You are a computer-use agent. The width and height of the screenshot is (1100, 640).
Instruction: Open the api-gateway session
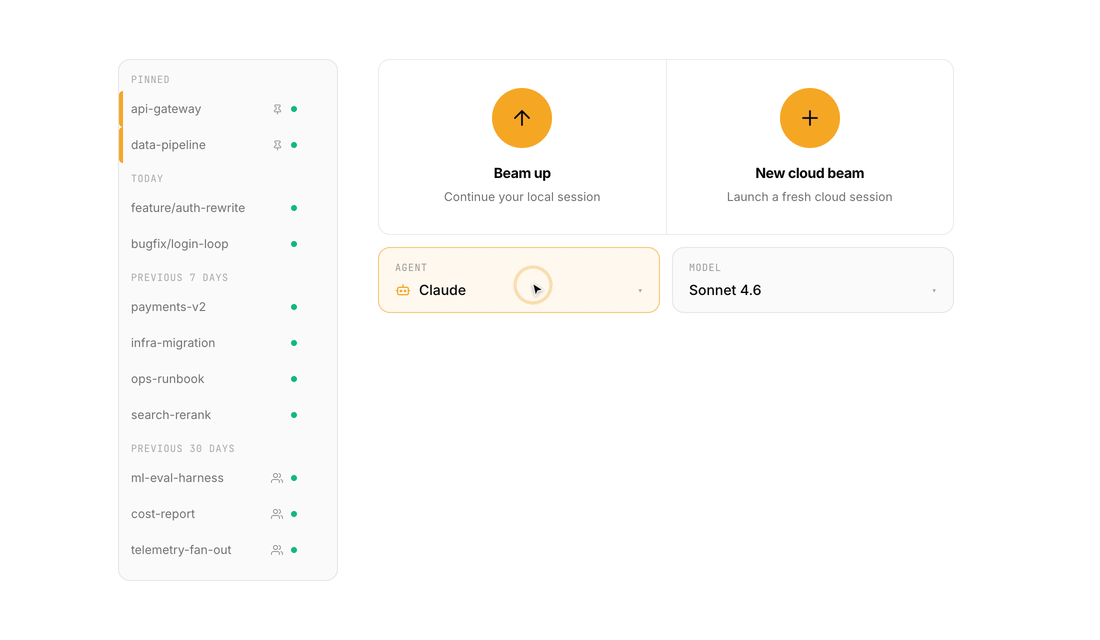pos(228,109)
